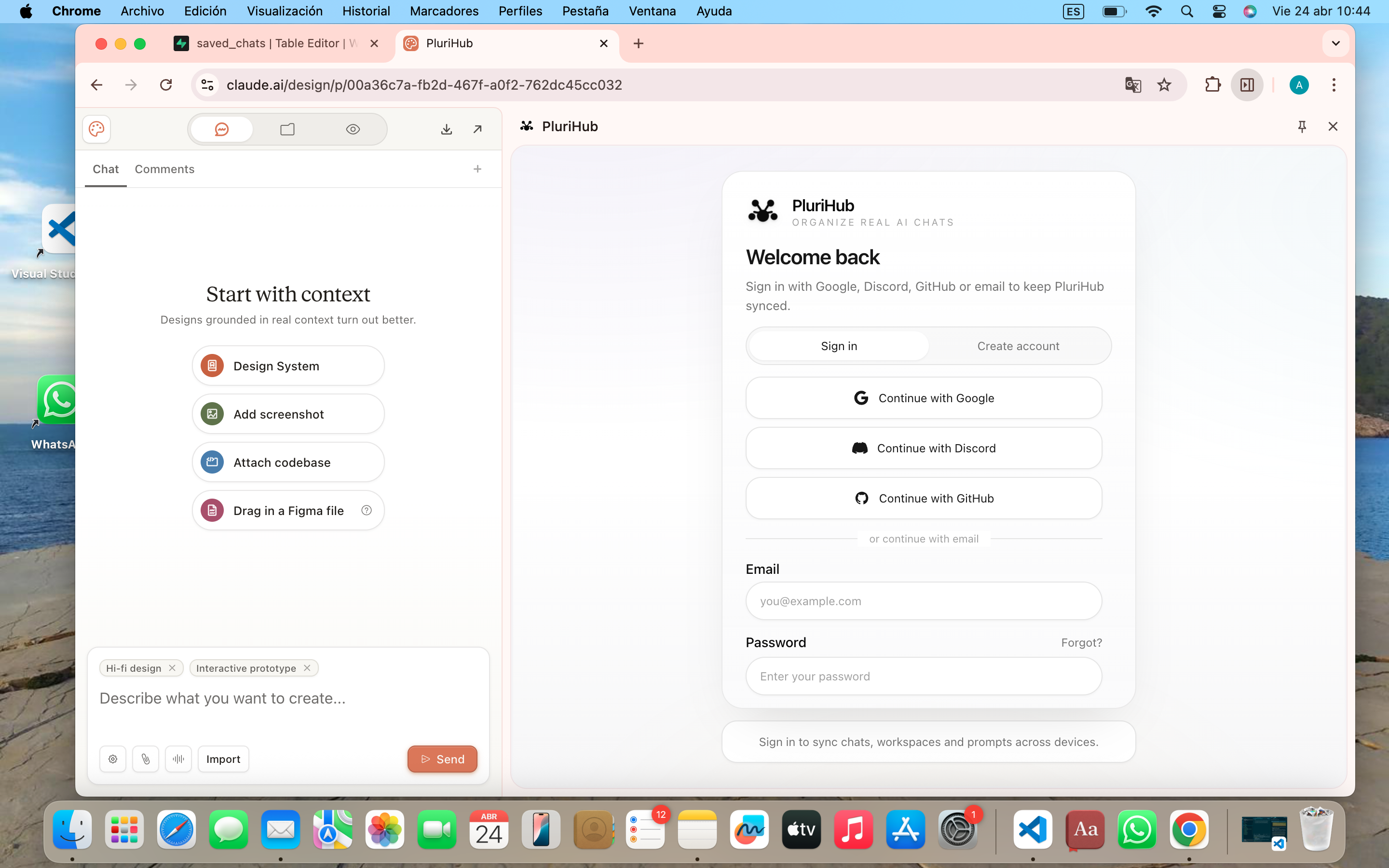
Task: Focus the Describe what you want to create field
Action: [288, 699]
